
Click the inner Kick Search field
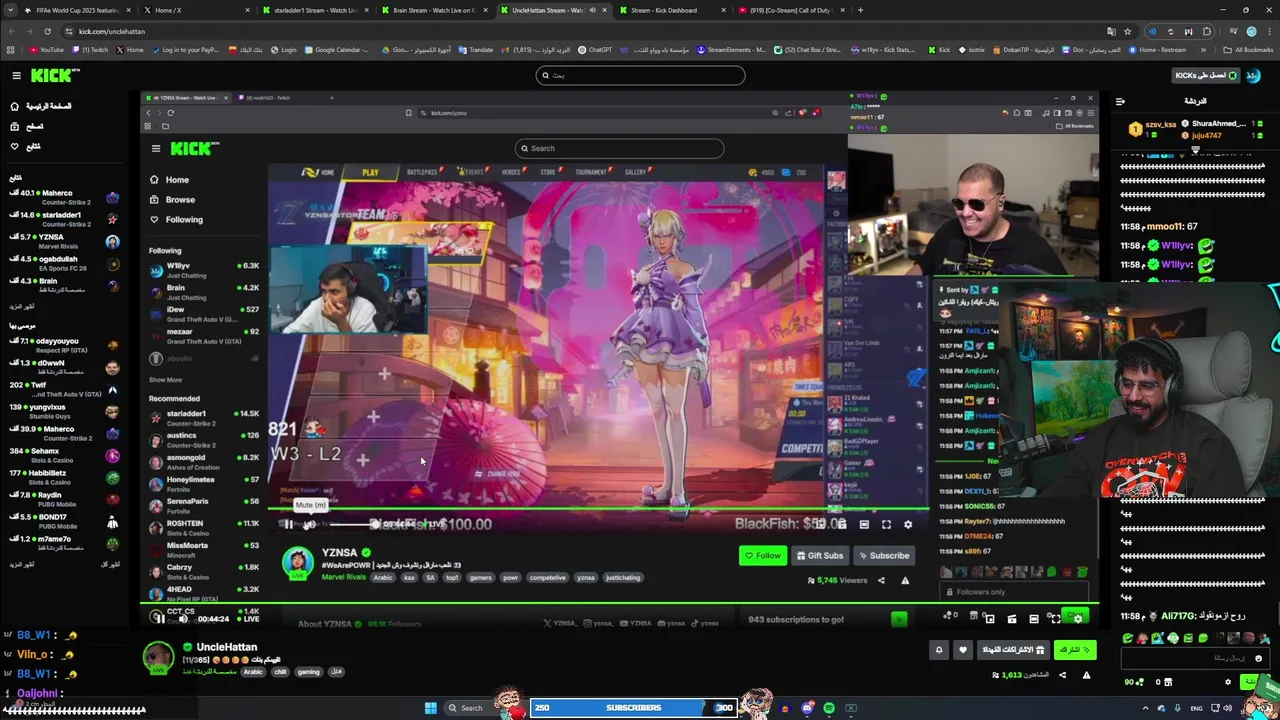pos(619,148)
